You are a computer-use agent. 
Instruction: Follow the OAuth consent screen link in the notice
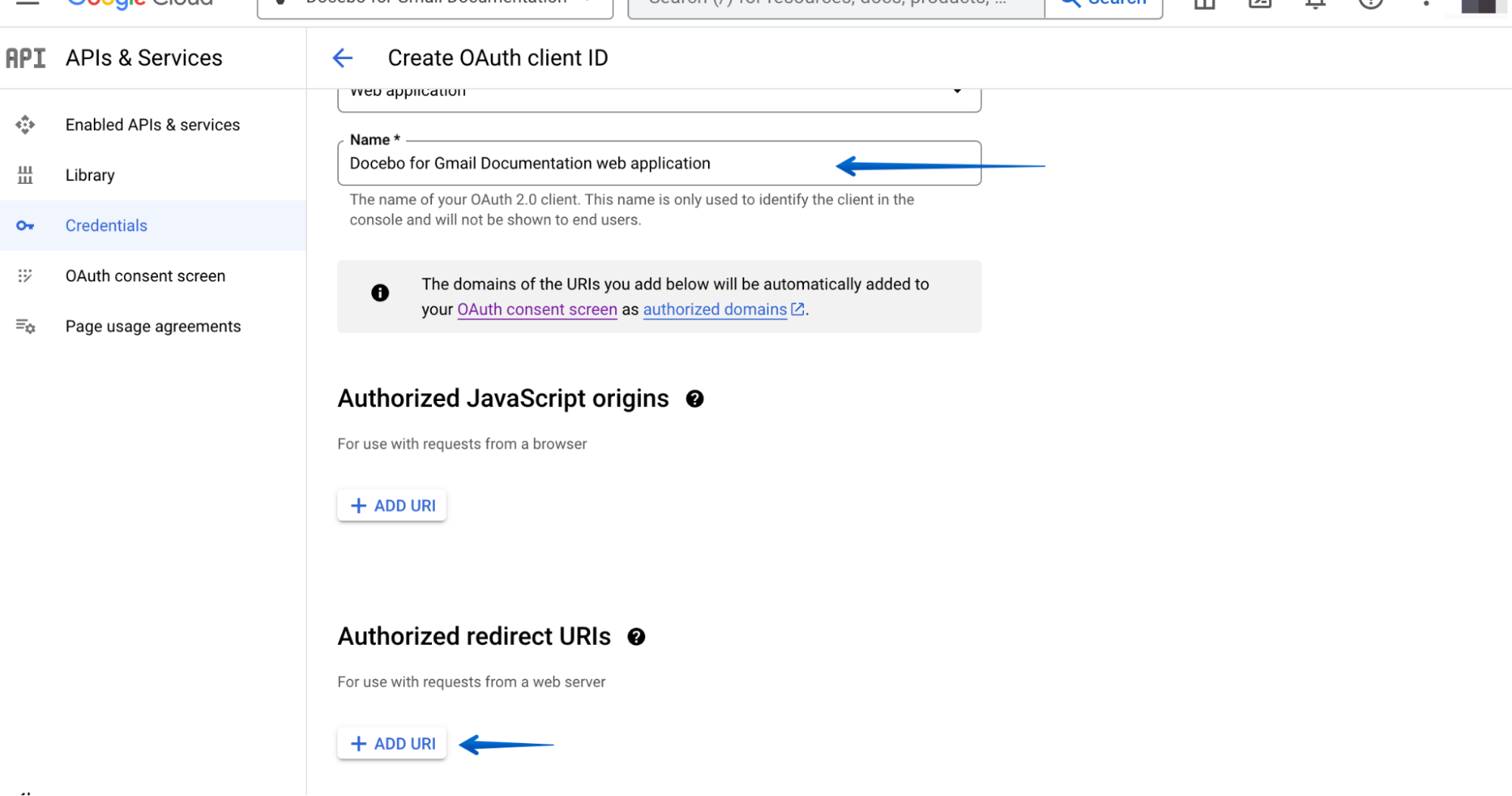[x=537, y=309]
